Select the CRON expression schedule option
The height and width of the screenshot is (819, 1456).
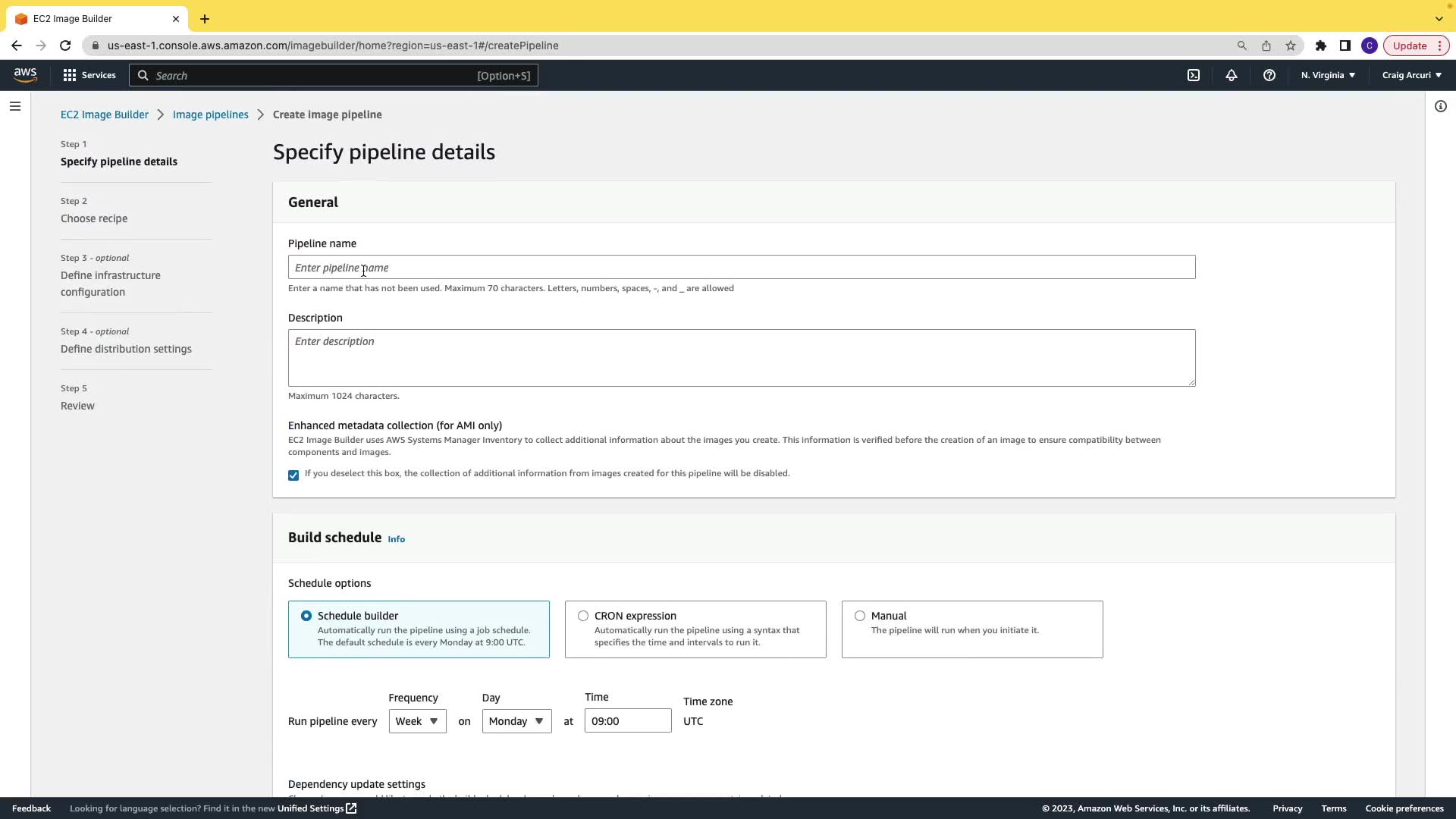point(583,616)
